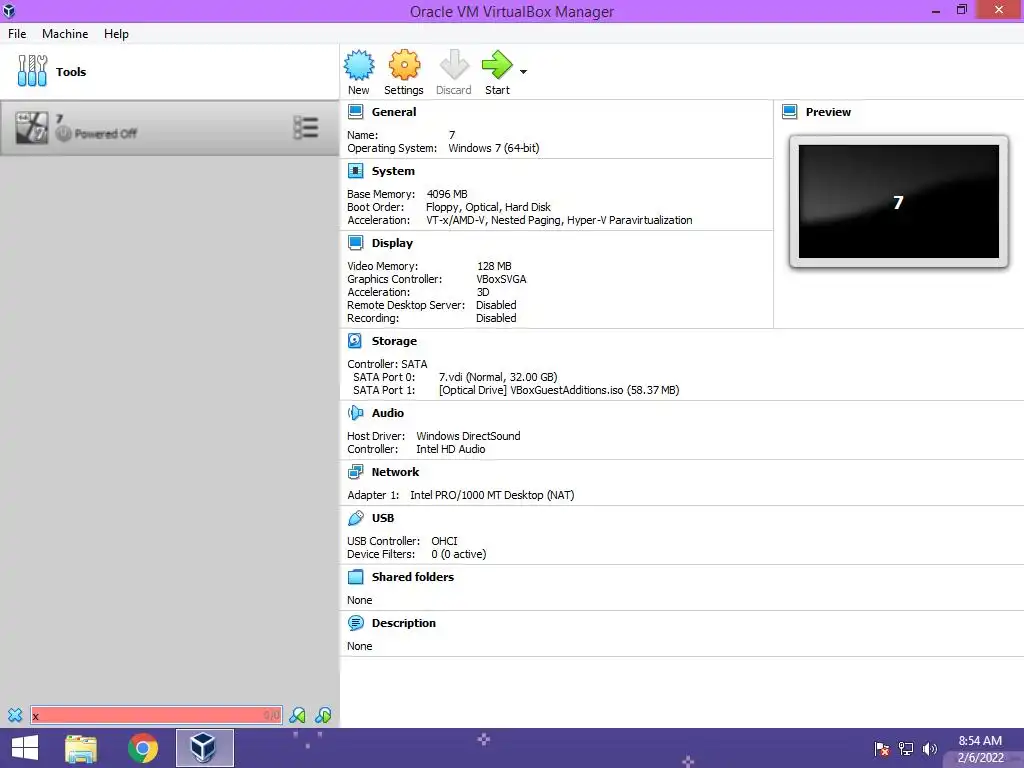Click the OHCI USB controller value
Image resolution: width=1024 pixels, height=768 pixels.
(444, 541)
